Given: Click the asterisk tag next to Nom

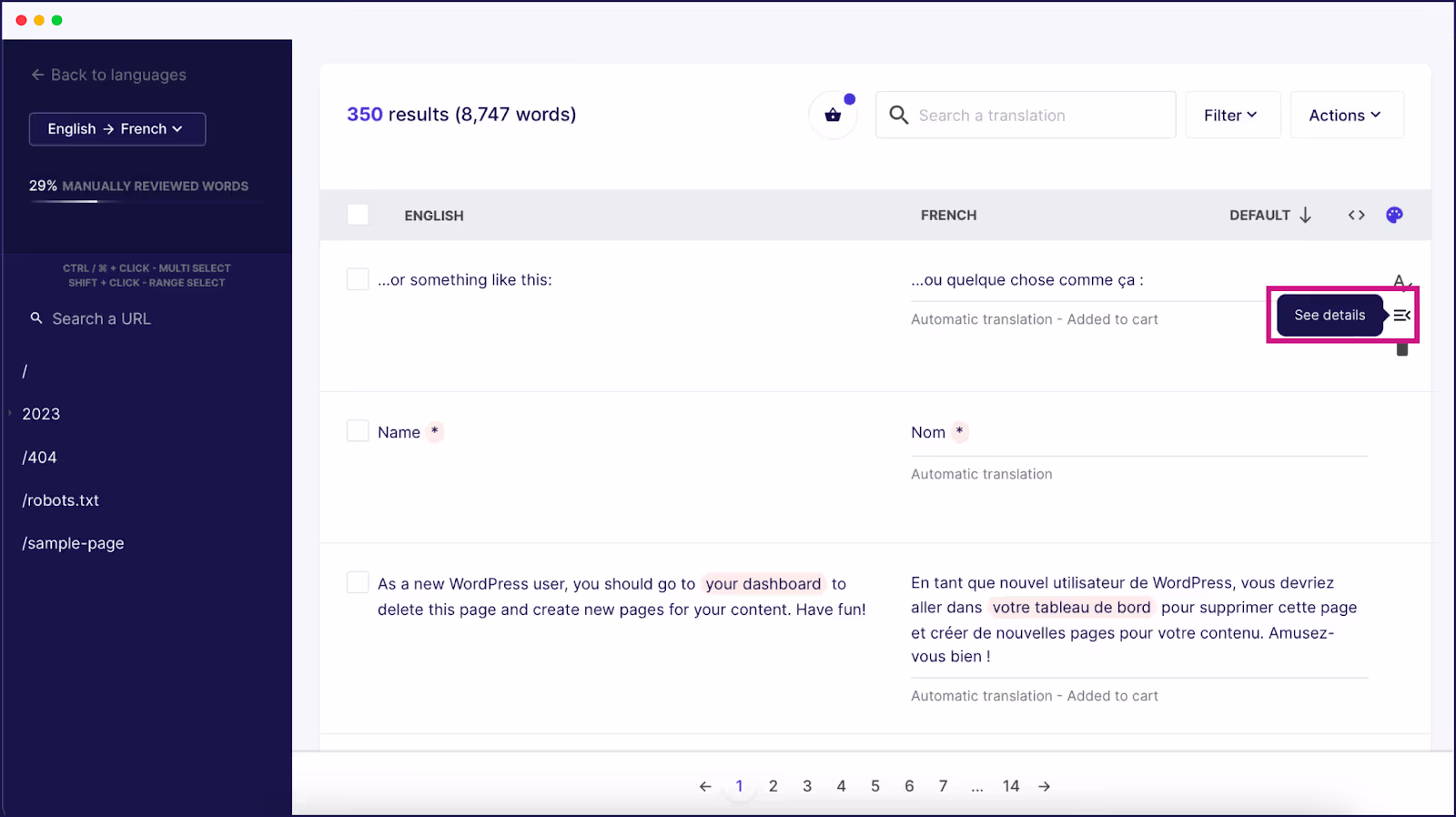Looking at the screenshot, I should [960, 431].
